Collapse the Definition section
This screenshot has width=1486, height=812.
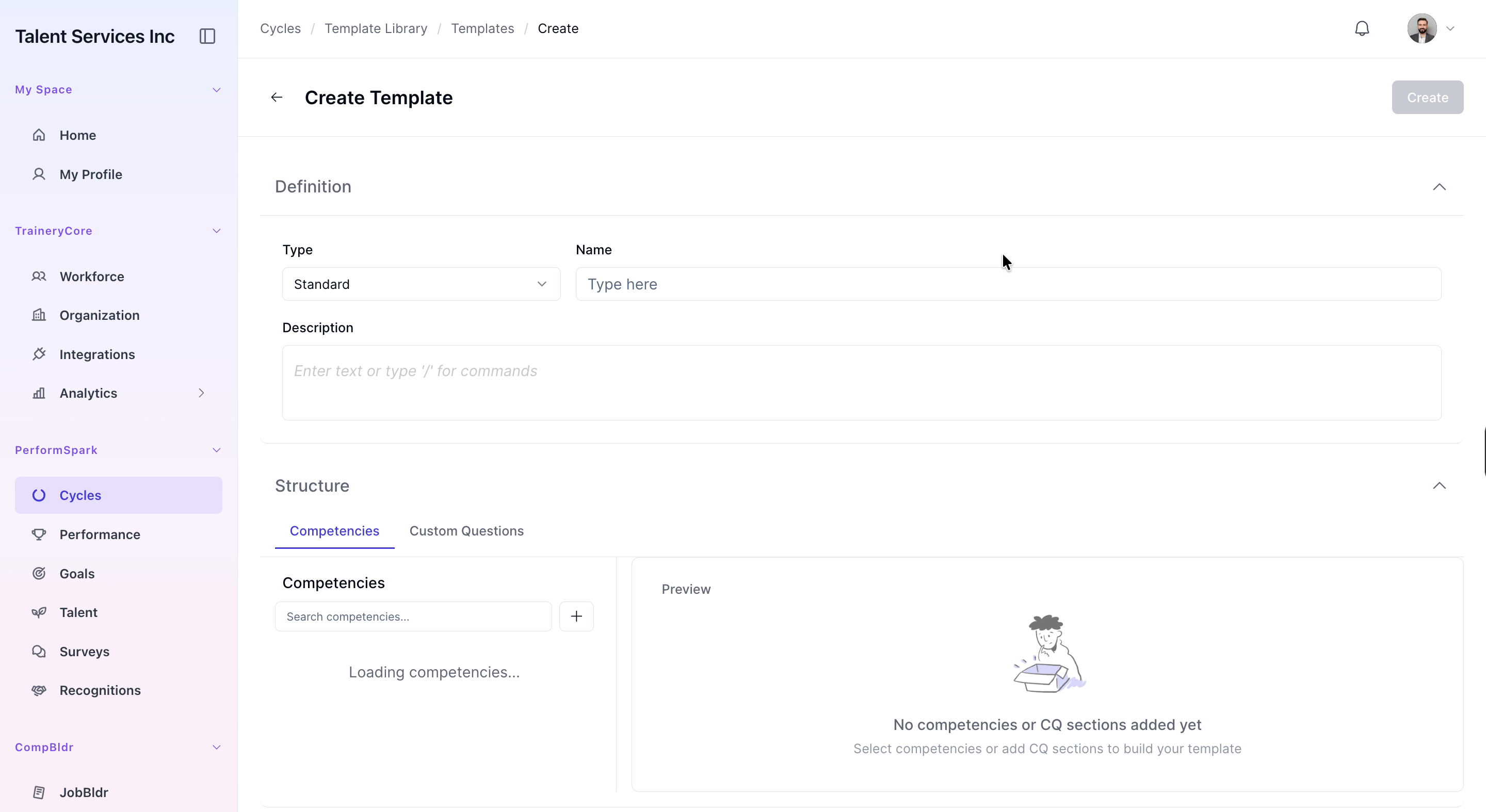point(1439,187)
